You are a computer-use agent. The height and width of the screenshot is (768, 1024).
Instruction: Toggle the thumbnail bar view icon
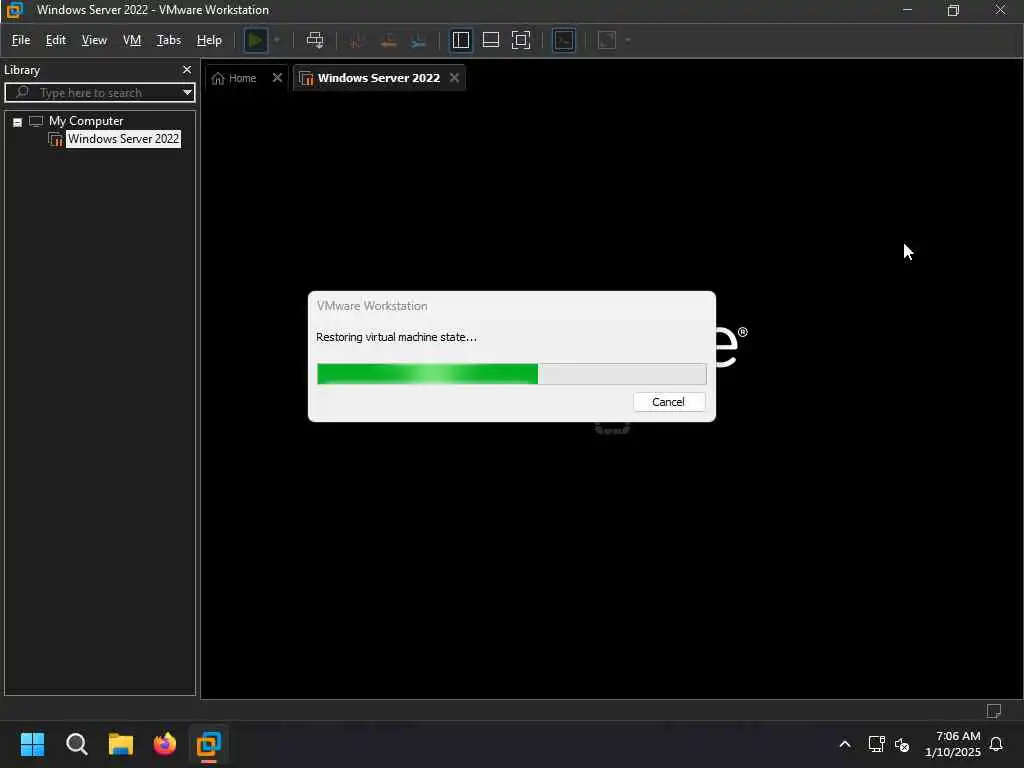click(x=490, y=40)
